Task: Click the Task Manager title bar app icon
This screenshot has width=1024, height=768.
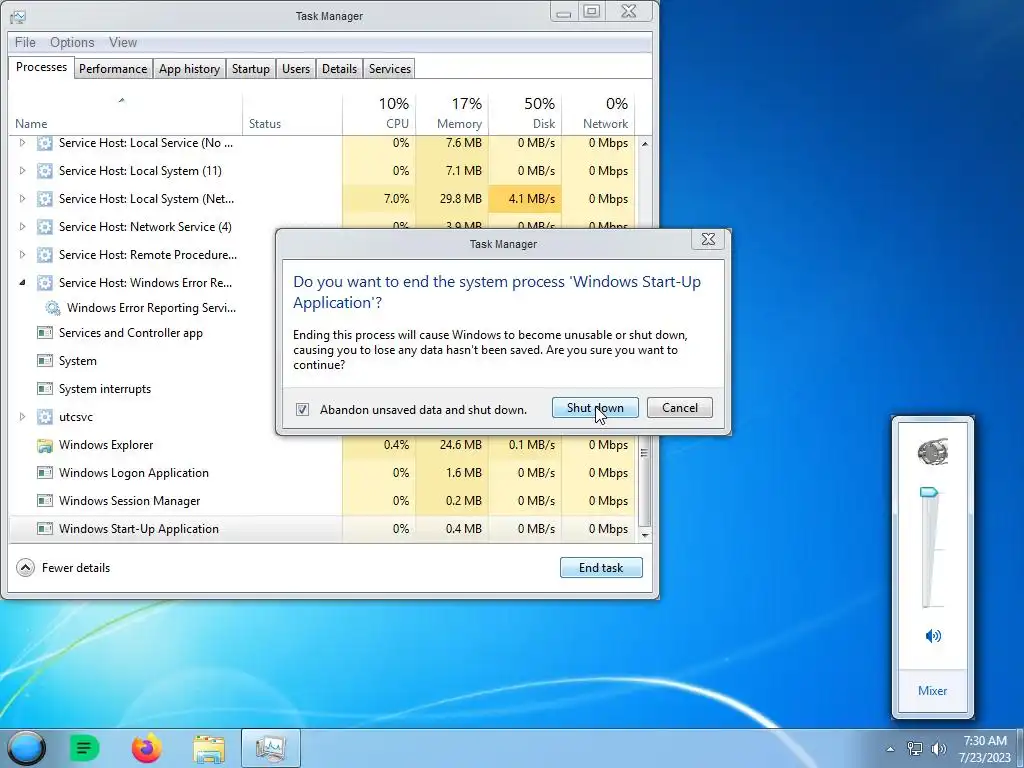Action: tap(18, 16)
